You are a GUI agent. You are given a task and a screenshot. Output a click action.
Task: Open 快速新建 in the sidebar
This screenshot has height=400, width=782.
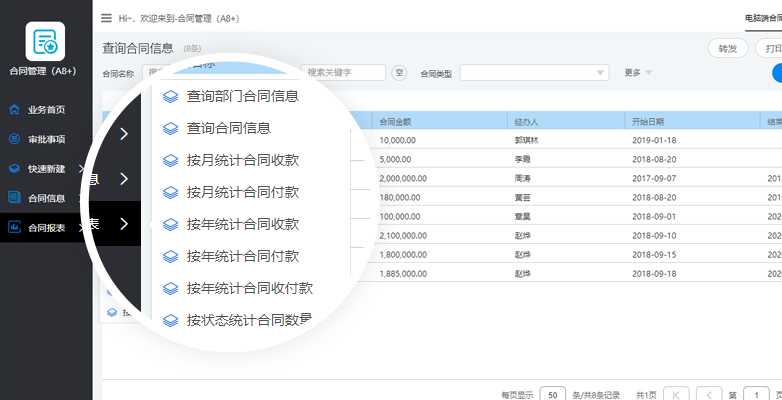pyautogui.click(x=46, y=169)
